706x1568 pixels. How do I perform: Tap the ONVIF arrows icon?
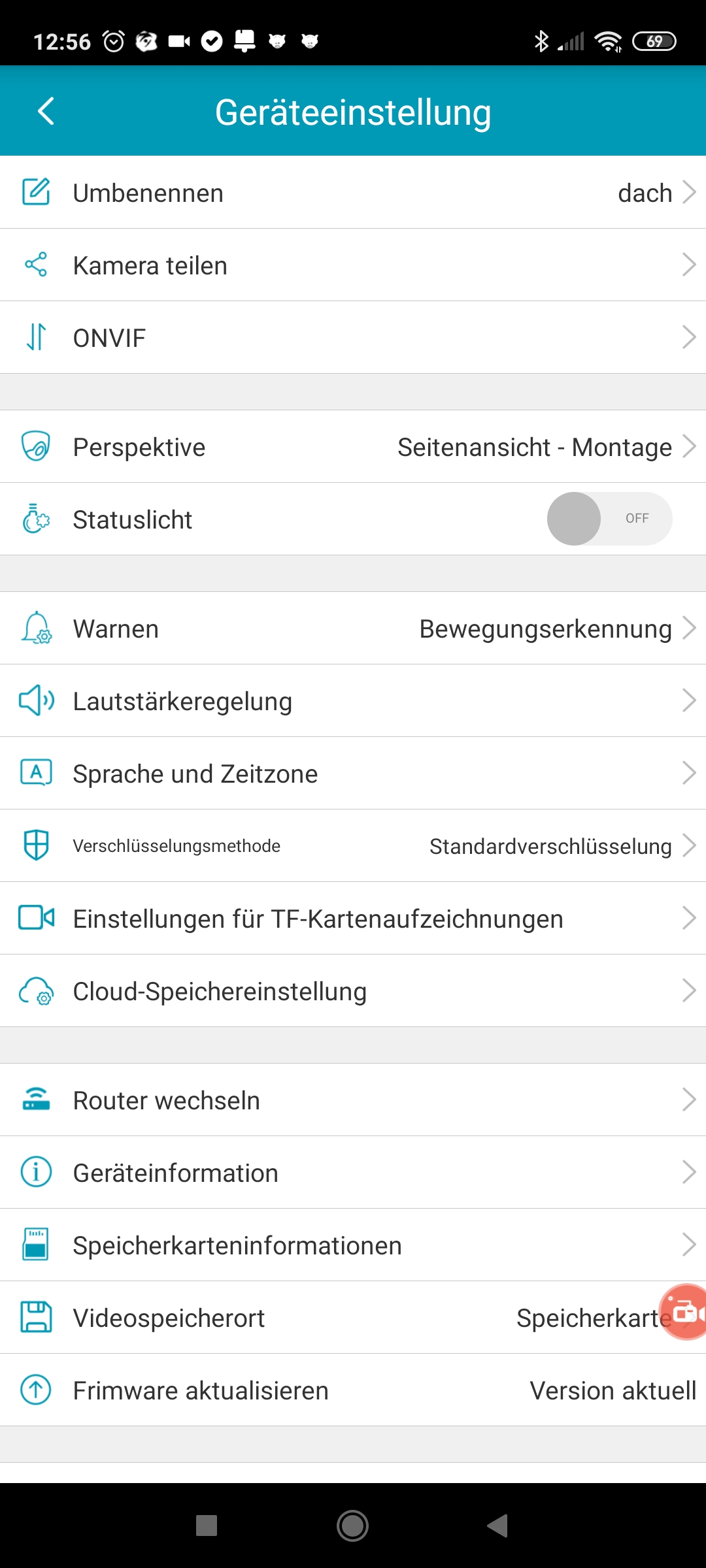pyautogui.click(x=36, y=337)
